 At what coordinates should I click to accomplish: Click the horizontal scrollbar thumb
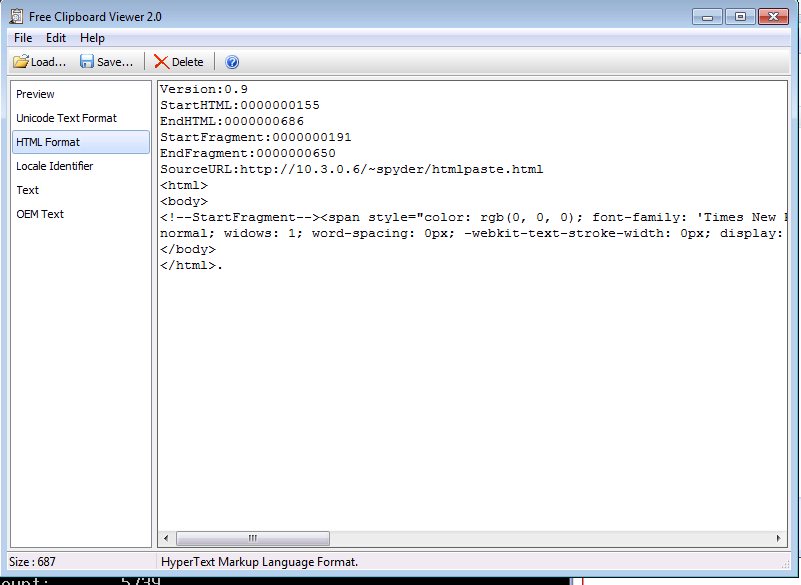[253, 538]
